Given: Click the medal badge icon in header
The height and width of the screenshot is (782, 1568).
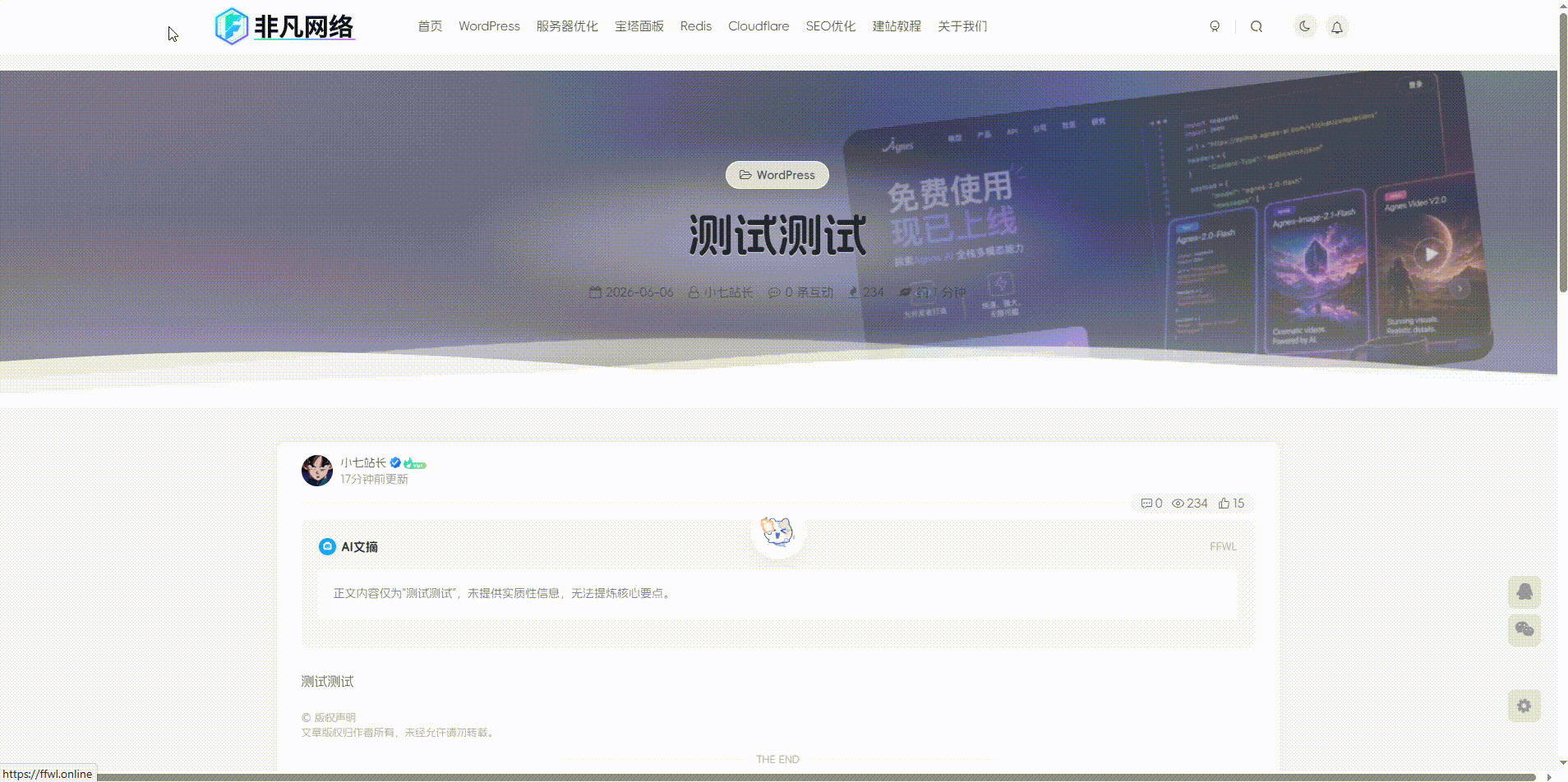Looking at the screenshot, I should coord(1215,26).
